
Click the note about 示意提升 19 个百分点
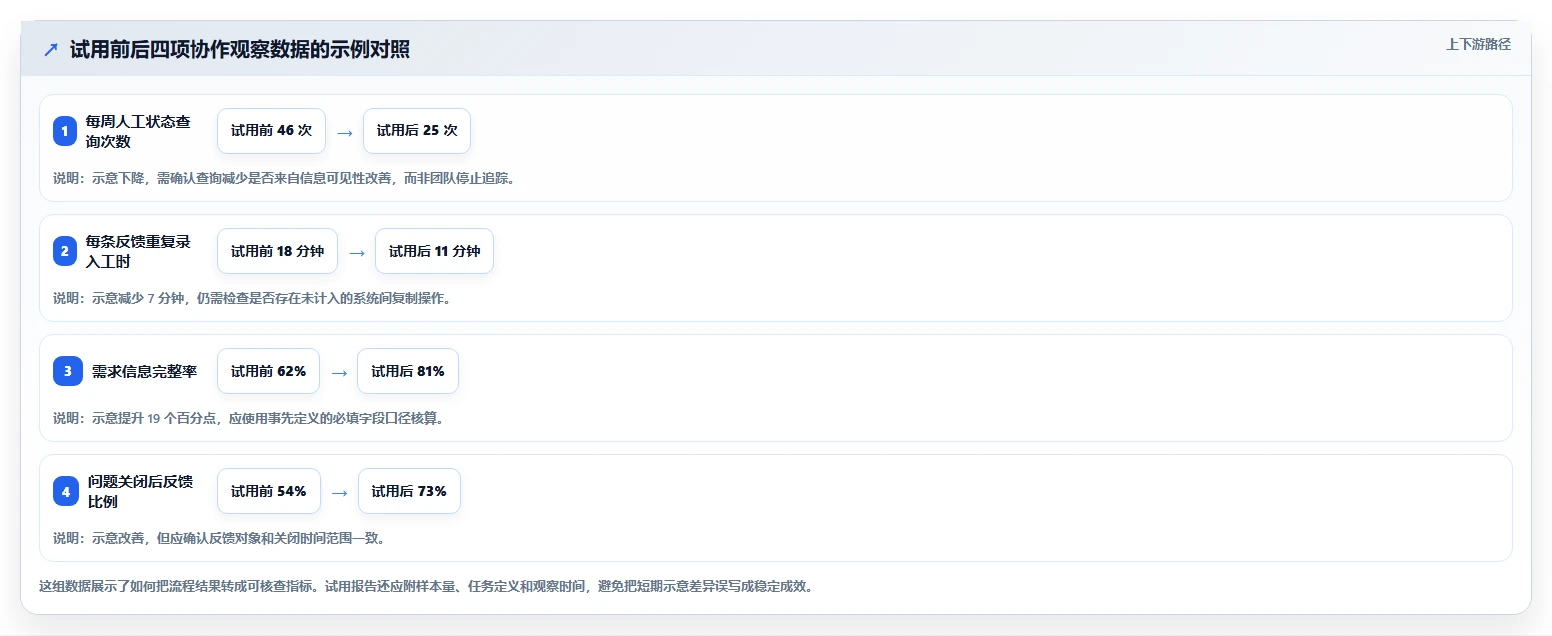[x=248, y=418]
